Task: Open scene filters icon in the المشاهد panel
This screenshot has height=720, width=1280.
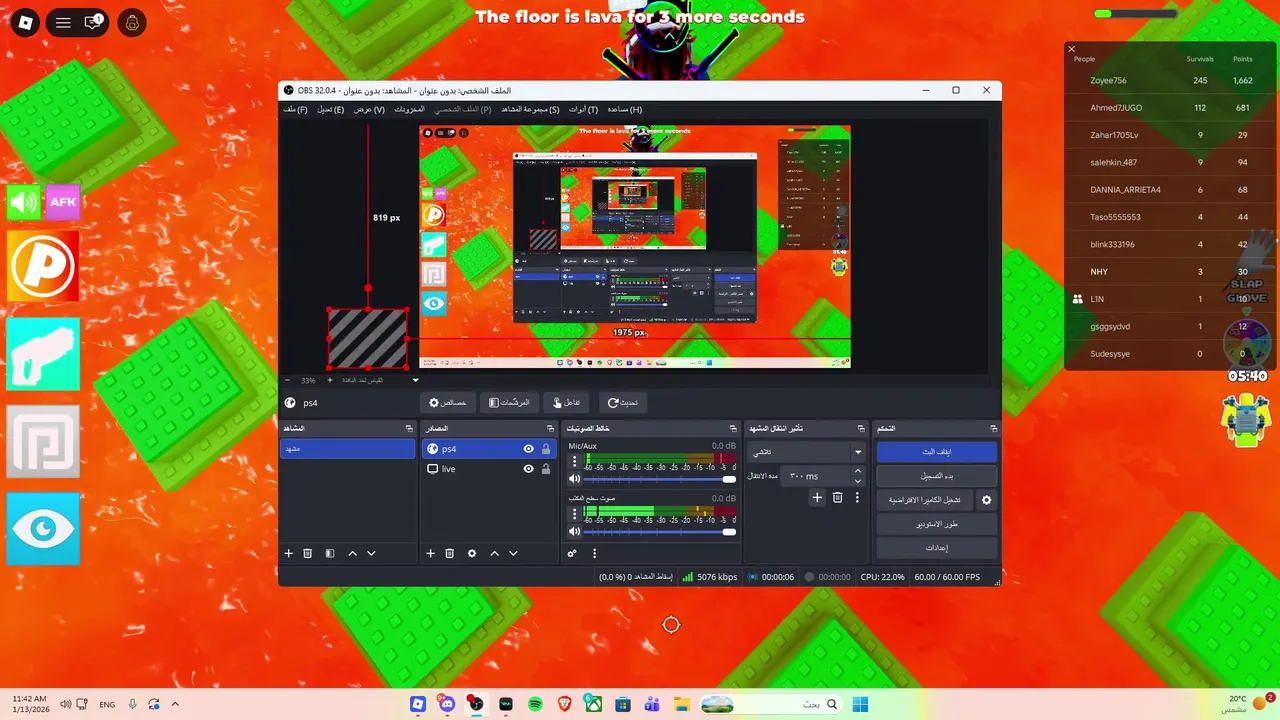Action: pos(330,553)
